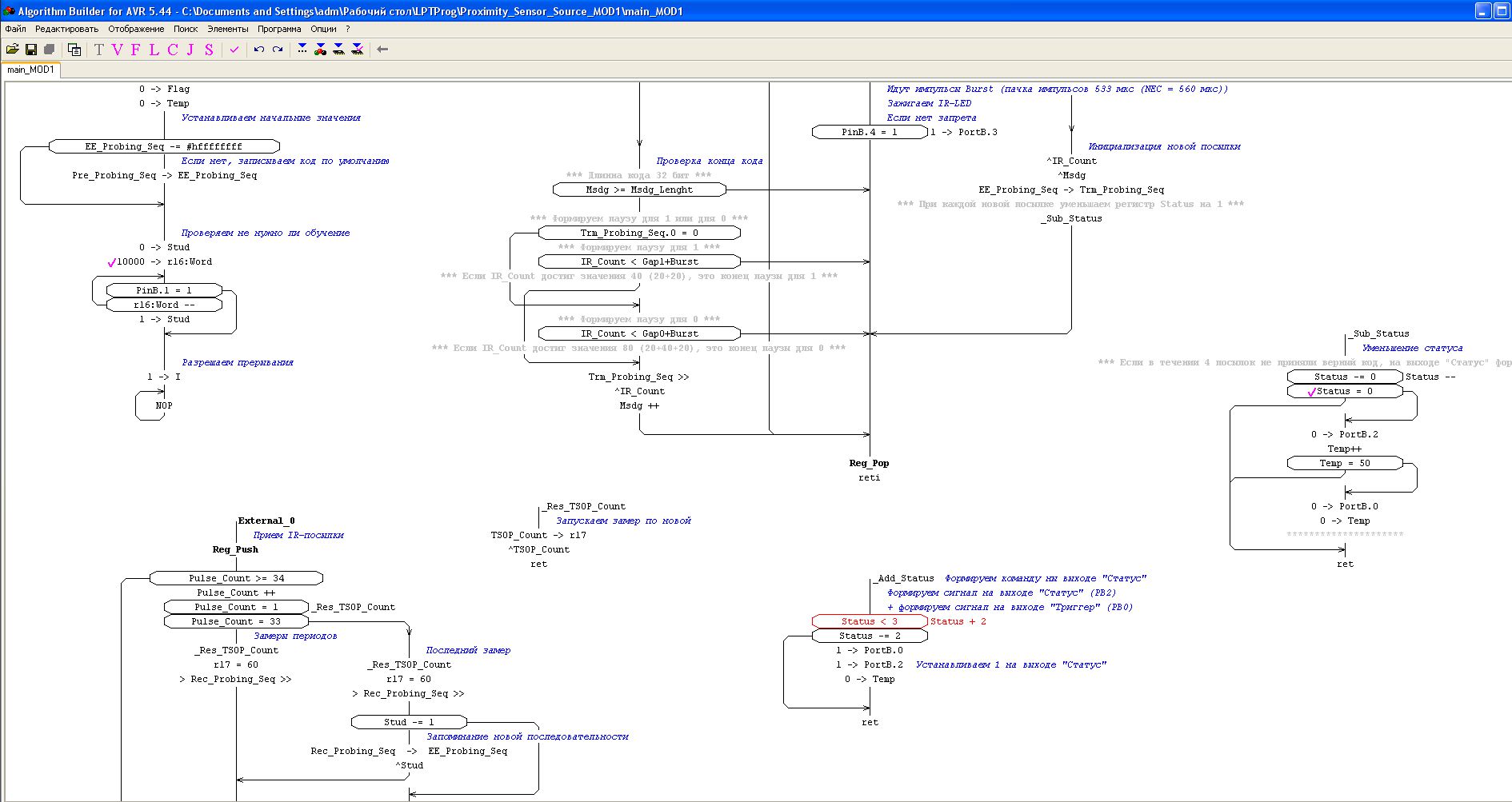The image size is (1512, 802).
Task: Select the gray T text element tool
Action: point(99,50)
